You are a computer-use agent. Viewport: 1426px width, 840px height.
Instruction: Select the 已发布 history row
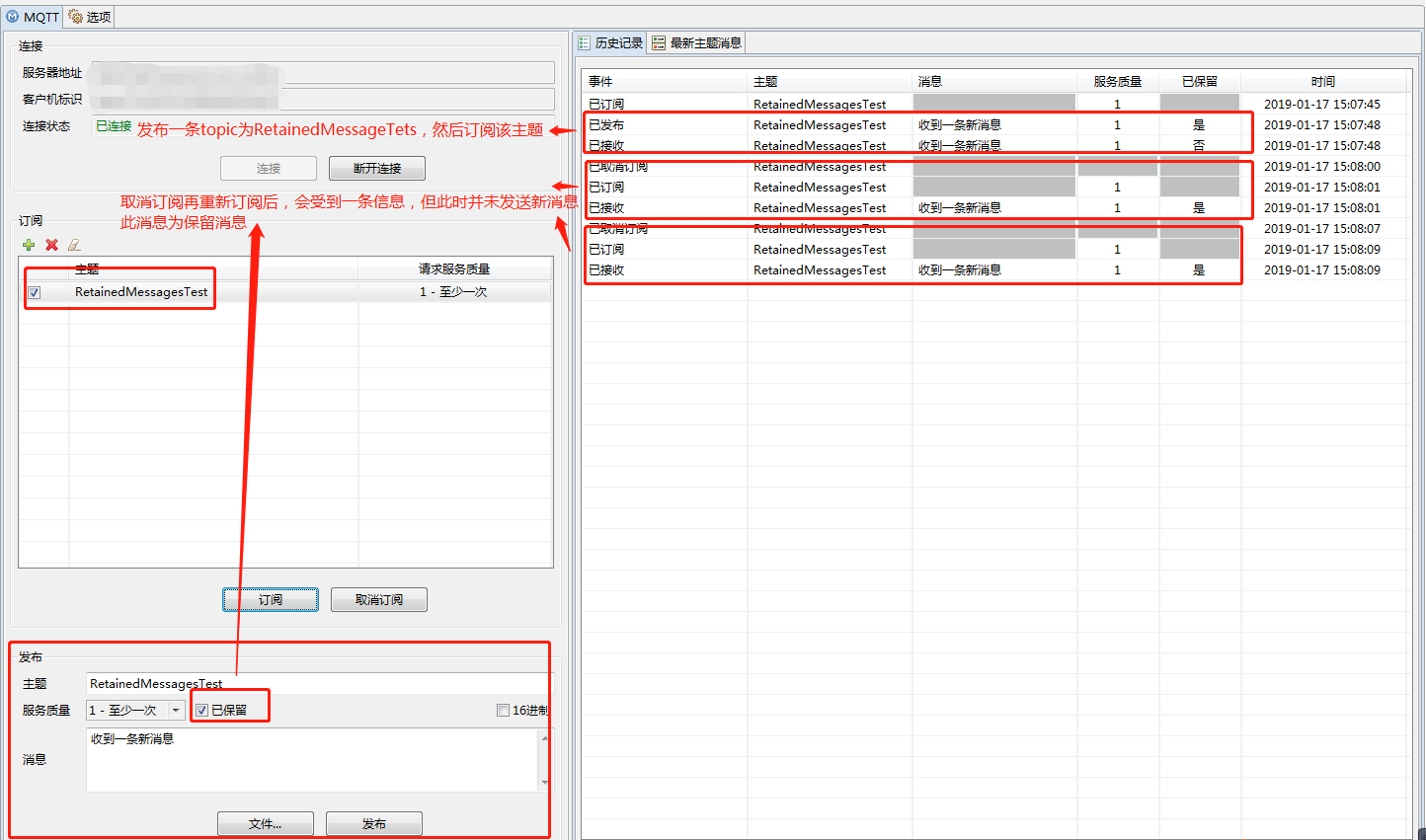tap(994, 124)
